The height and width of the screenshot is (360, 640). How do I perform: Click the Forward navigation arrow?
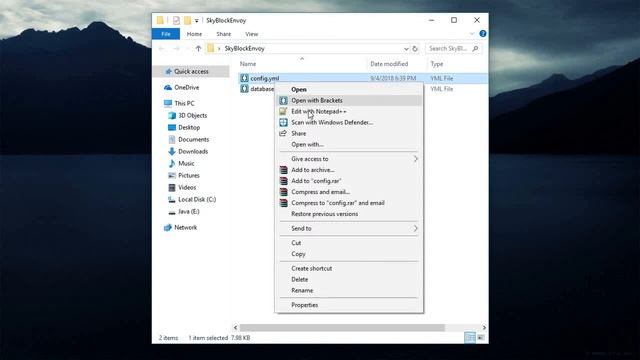176,49
